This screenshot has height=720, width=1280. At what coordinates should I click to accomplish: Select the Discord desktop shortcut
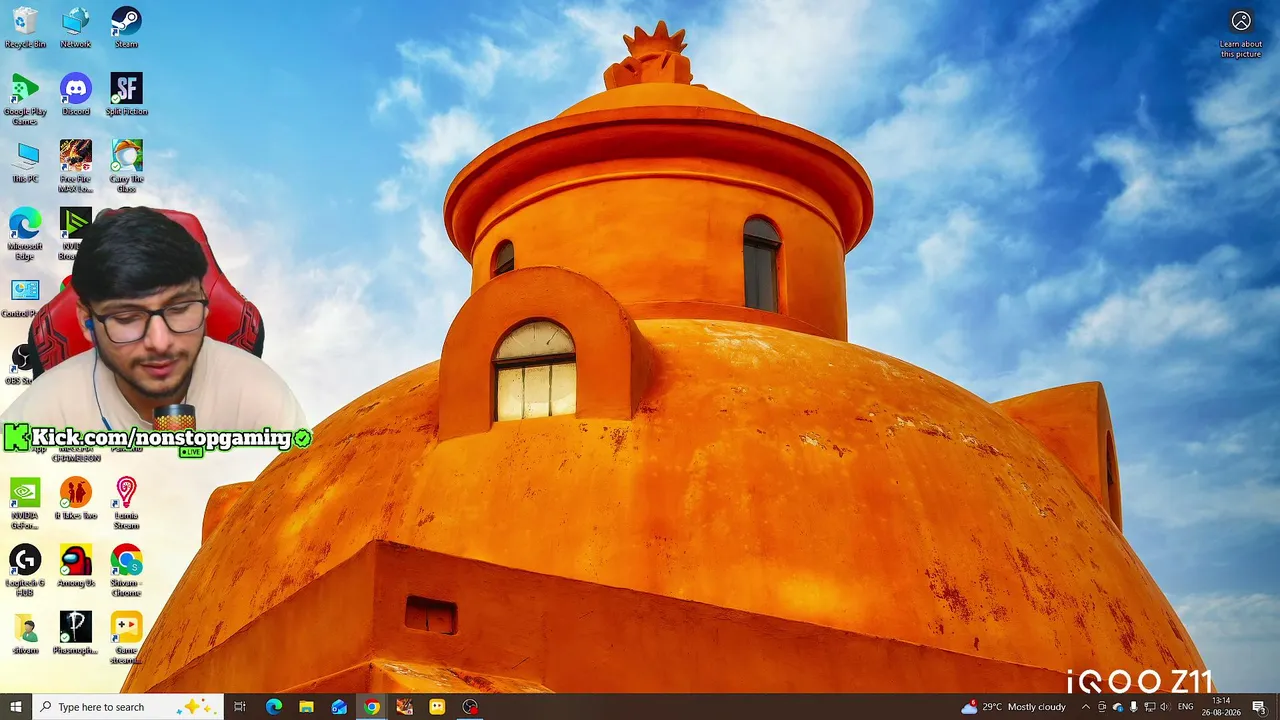click(75, 94)
